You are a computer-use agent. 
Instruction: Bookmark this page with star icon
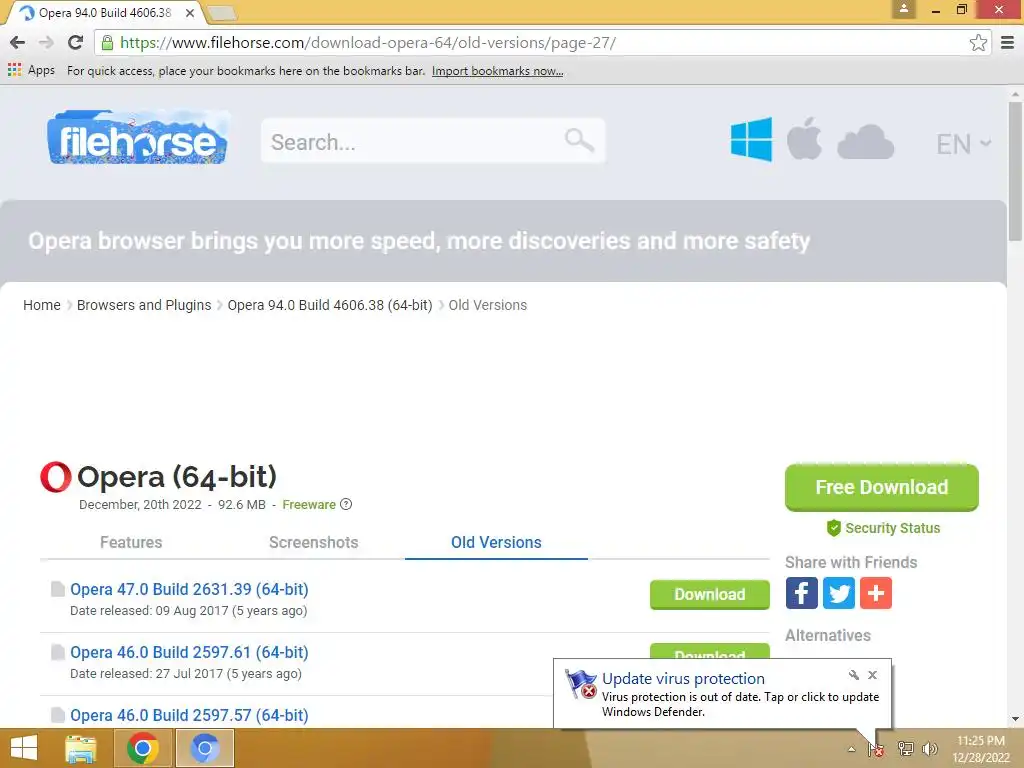pos(978,43)
